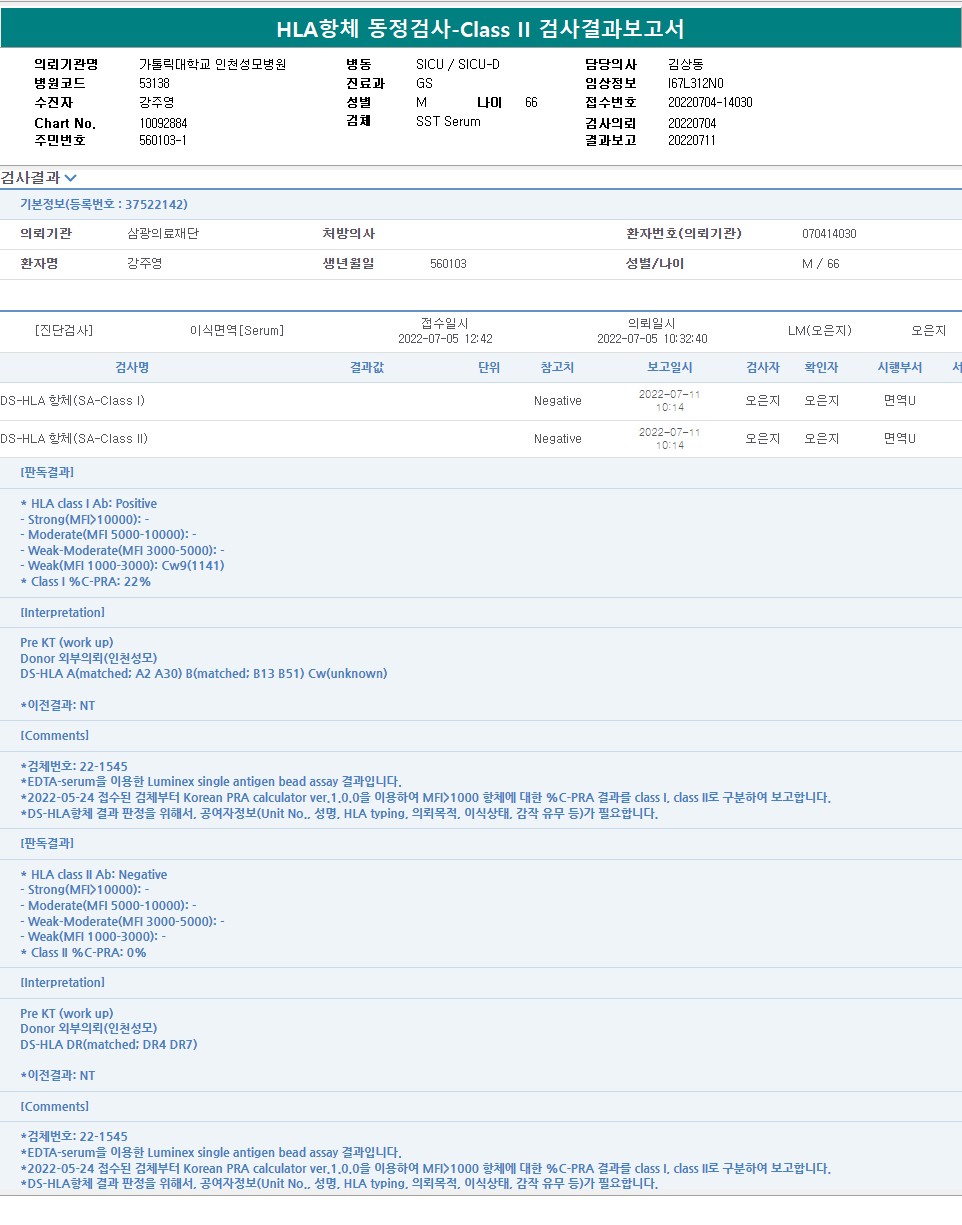Select '강주영' next to the 수진자 label

156,102
